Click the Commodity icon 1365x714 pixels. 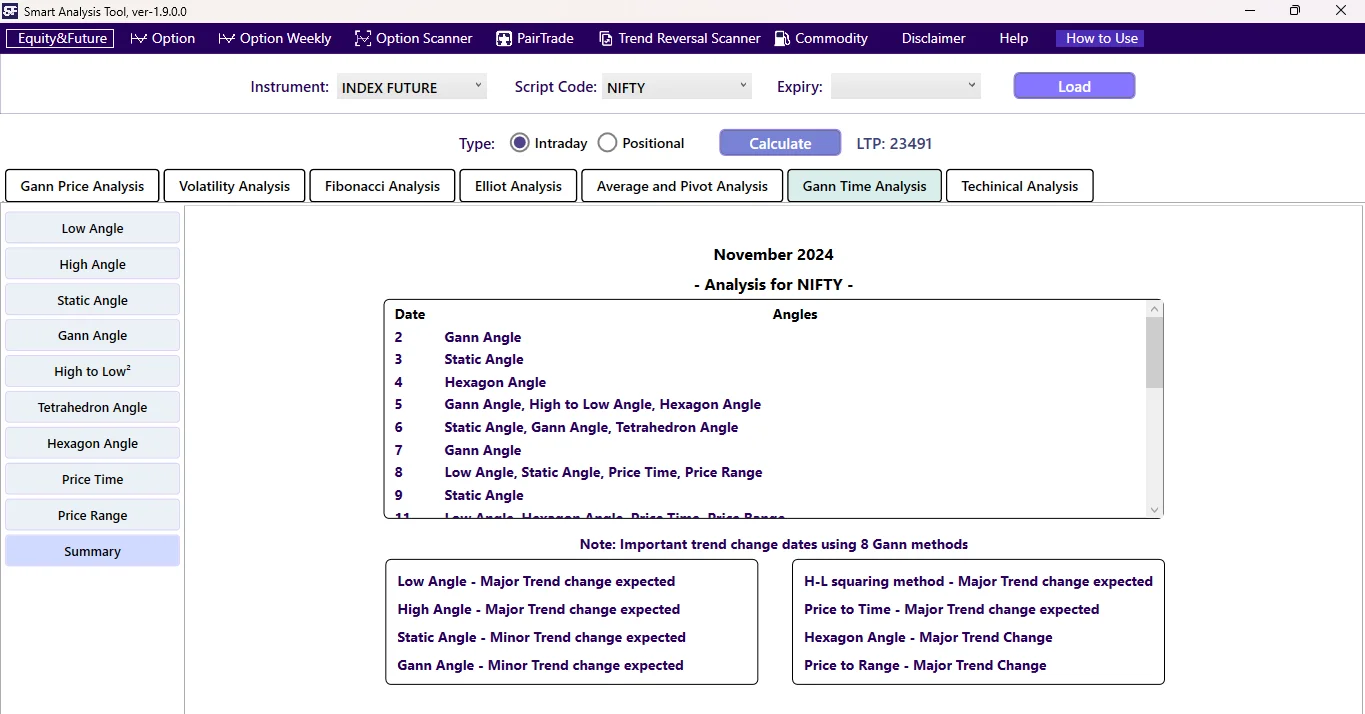point(781,38)
